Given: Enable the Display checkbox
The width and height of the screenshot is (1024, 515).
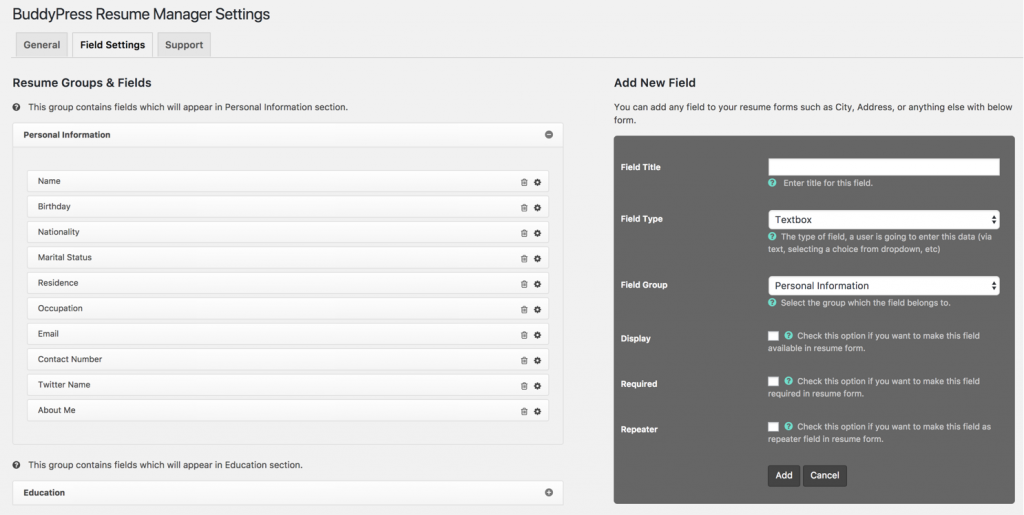Looking at the screenshot, I should 773,336.
